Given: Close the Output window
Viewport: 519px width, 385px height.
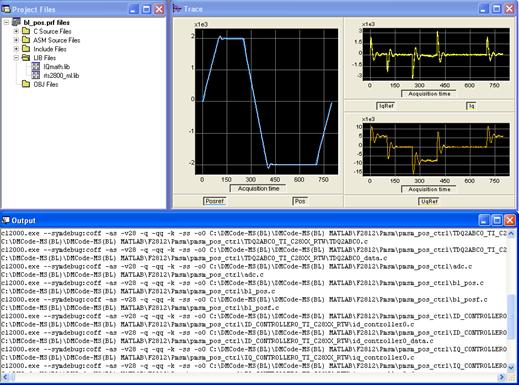Looking at the screenshot, I should [x=510, y=220].
